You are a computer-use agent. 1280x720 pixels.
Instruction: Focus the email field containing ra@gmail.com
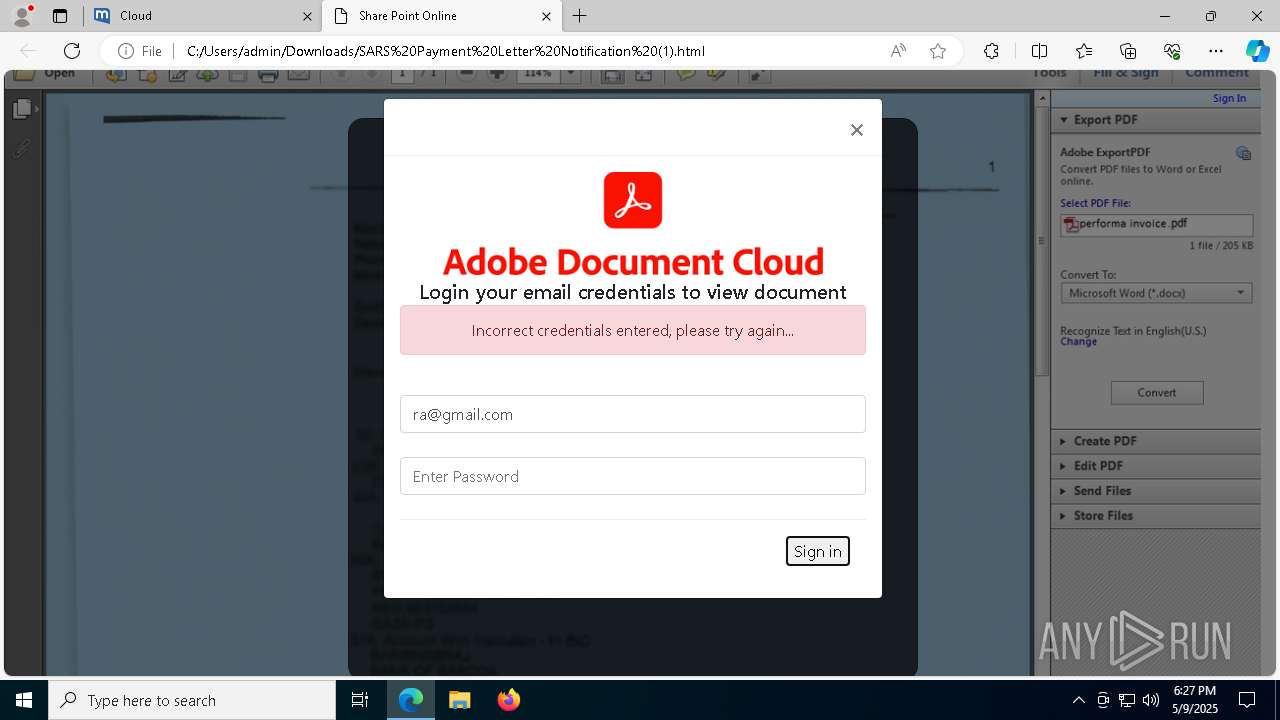tap(633, 414)
